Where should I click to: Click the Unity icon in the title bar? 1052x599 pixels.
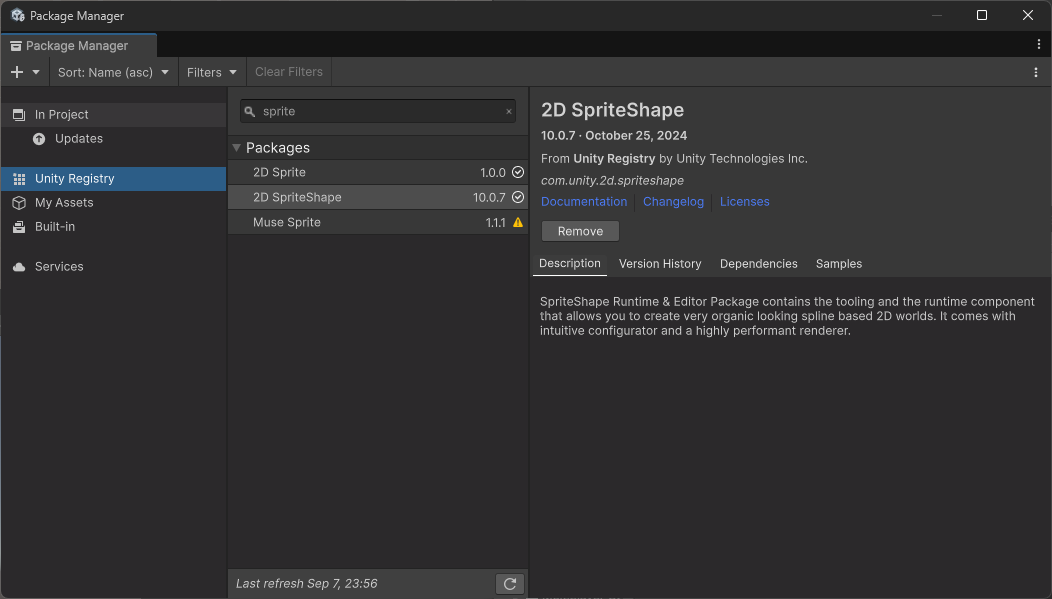pos(17,15)
